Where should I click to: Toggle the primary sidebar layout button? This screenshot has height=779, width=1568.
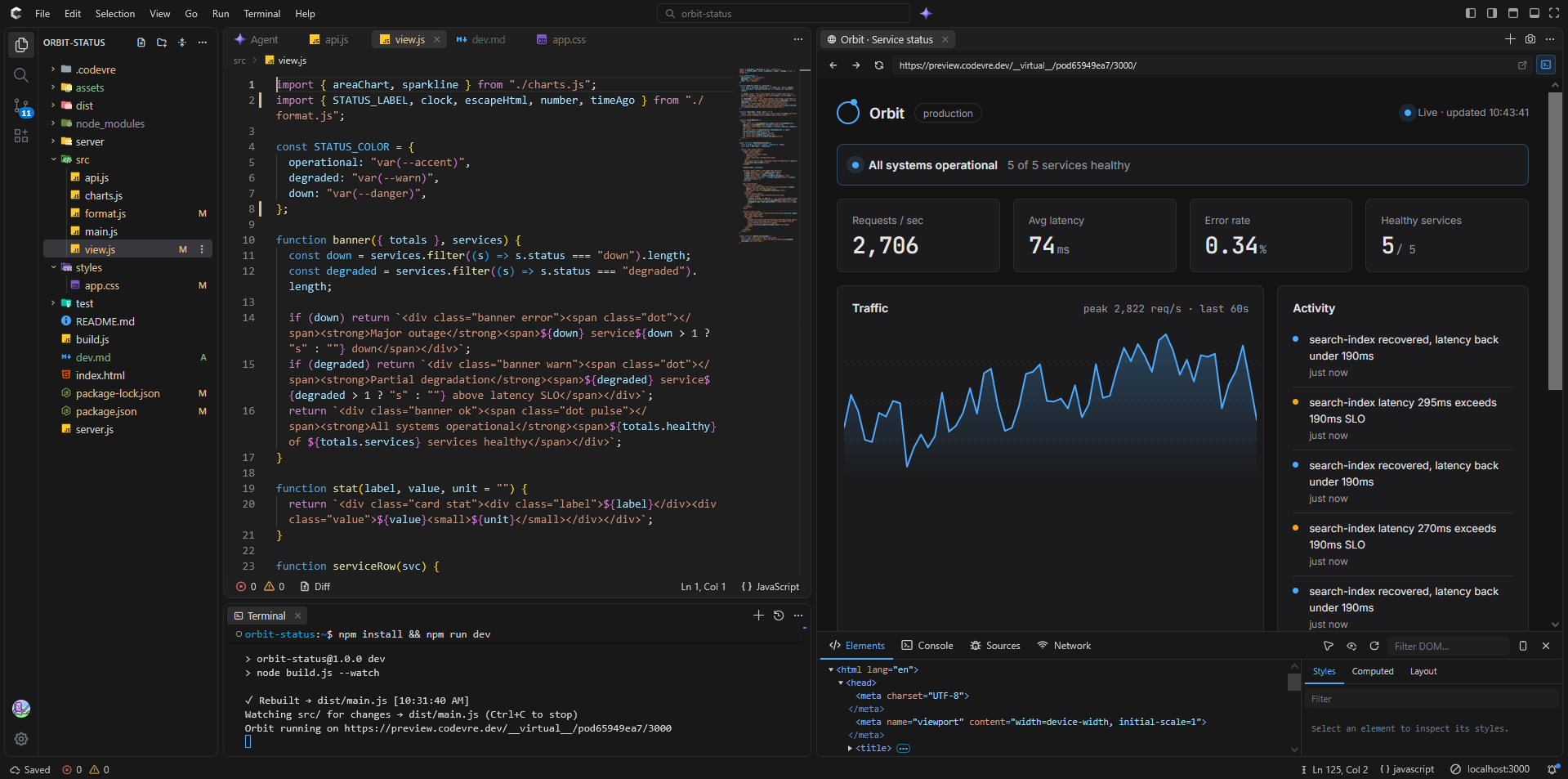(x=1471, y=13)
